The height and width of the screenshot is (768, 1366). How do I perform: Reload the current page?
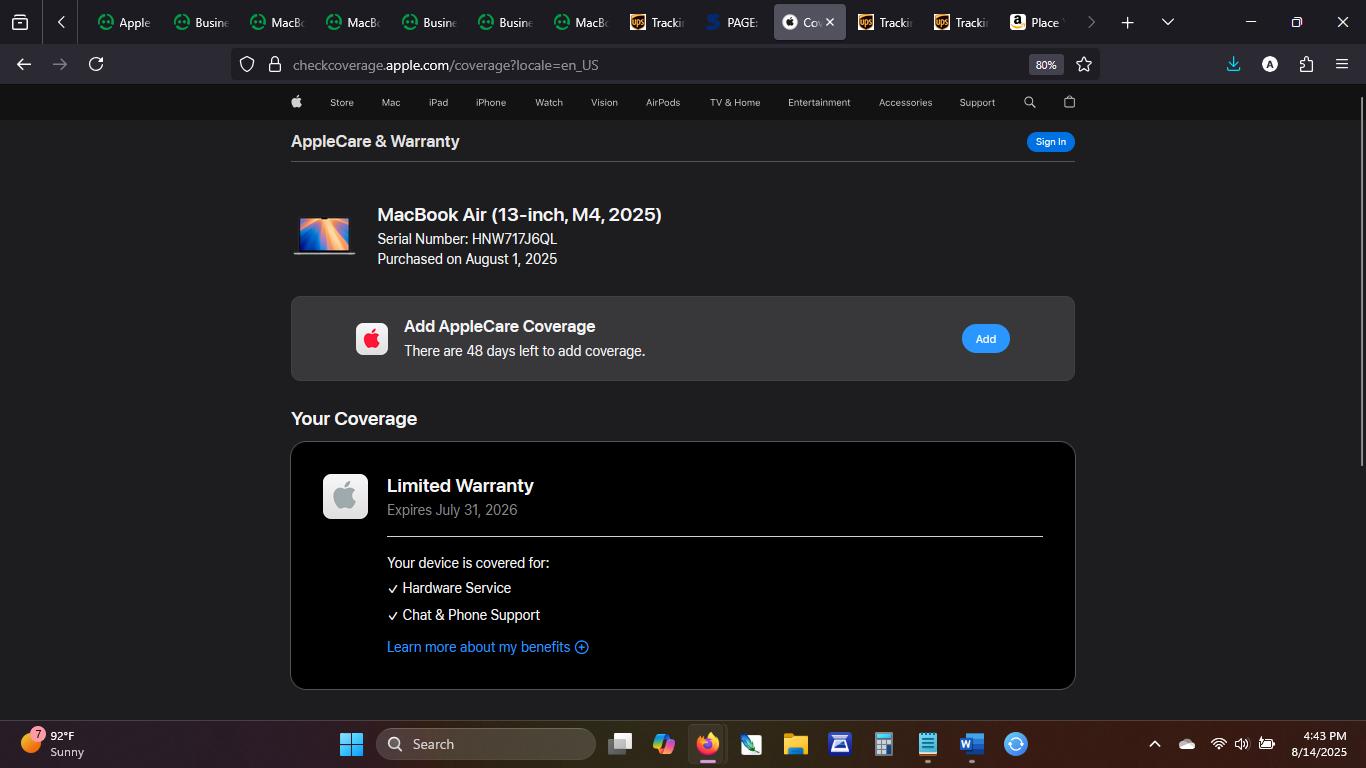96,64
